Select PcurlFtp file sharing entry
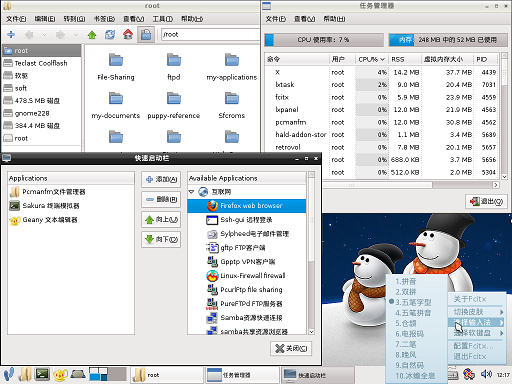Viewport: 512px width, 384px height. (x=247, y=290)
